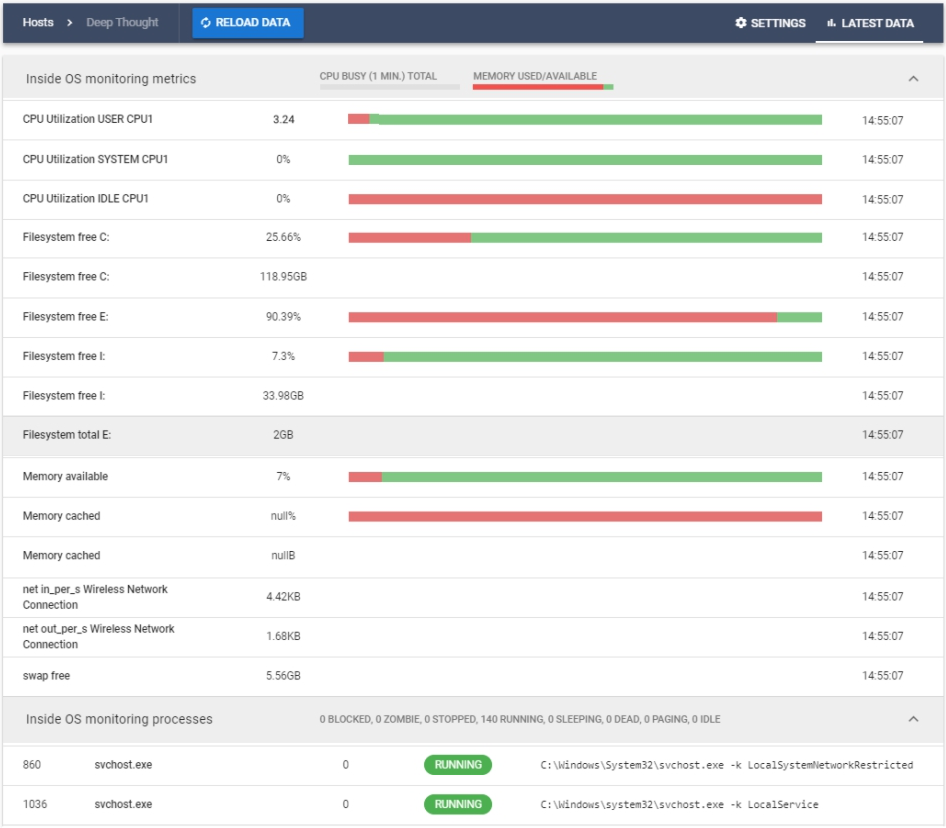Screen dimensions: 946x828
Task: Click the CPU BUSY (1 MIN.) TOTAL bar
Action: [390, 87]
